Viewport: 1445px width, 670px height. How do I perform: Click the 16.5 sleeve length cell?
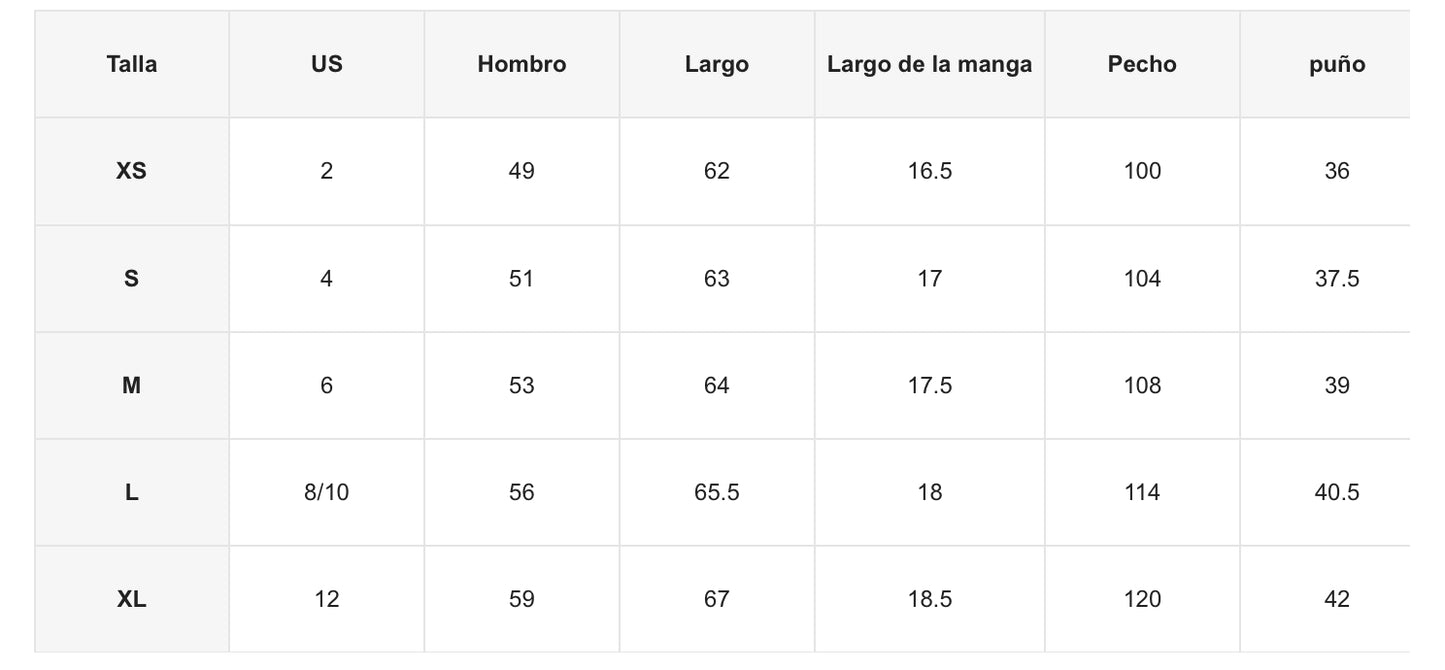point(929,171)
